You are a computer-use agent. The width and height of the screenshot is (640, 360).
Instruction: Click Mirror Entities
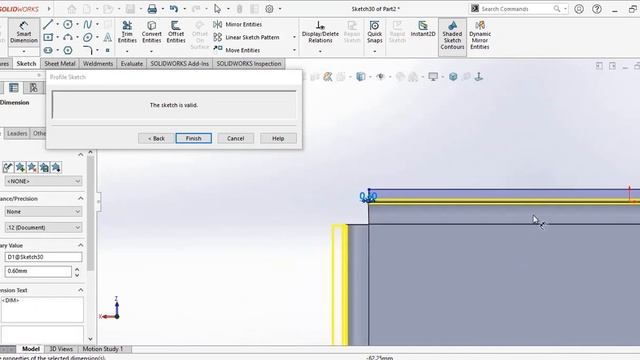[x=238, y=24]
